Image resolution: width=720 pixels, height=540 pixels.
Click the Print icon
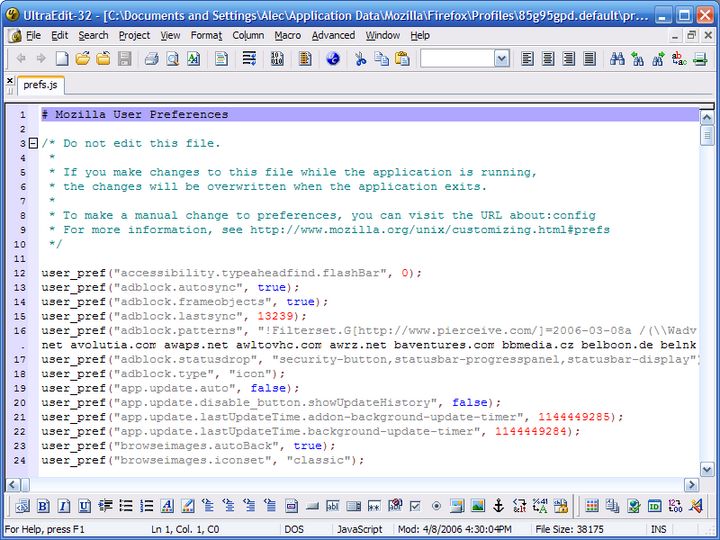pyautogui.click(x=152, y=59)
